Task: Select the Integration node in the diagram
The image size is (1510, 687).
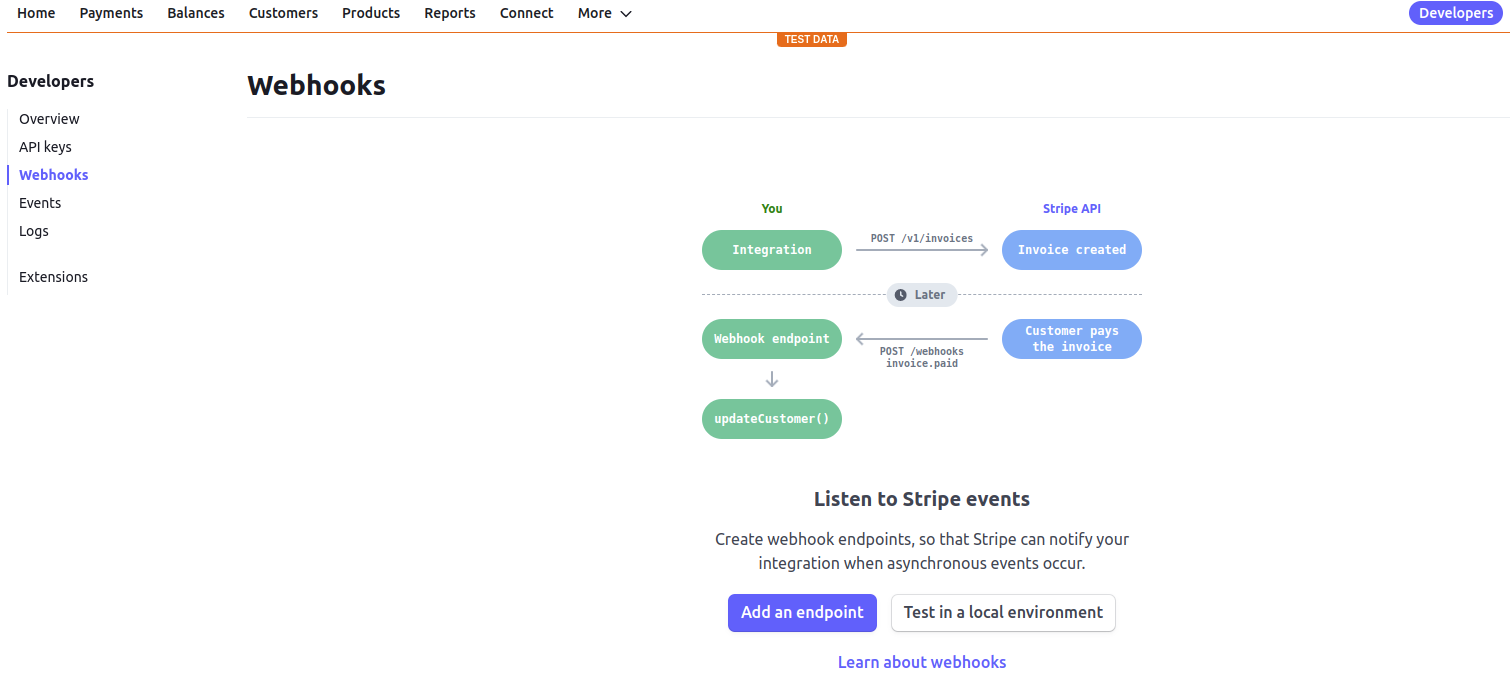Action: coord(771,249)
